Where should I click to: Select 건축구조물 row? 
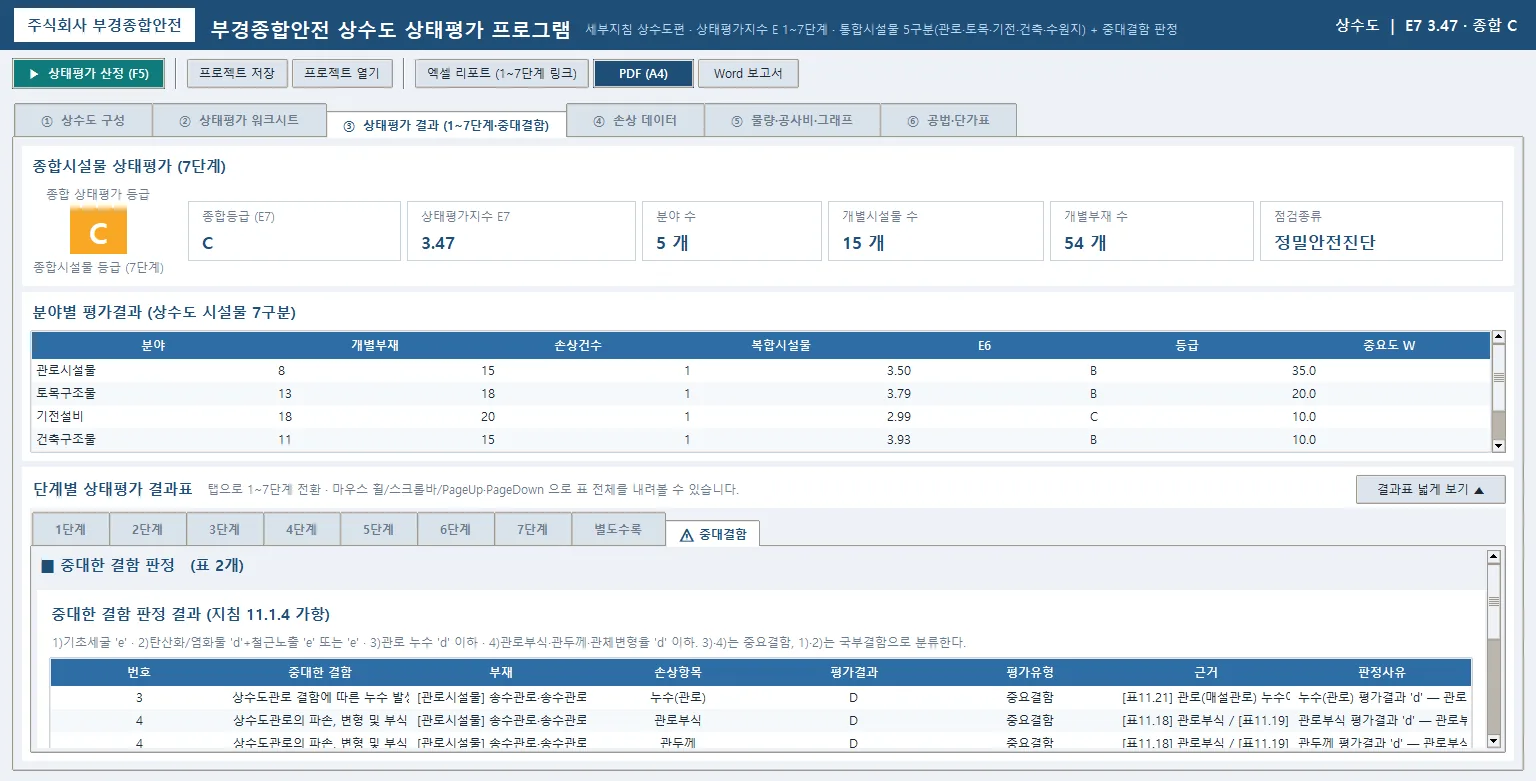[x=761, y=438]
